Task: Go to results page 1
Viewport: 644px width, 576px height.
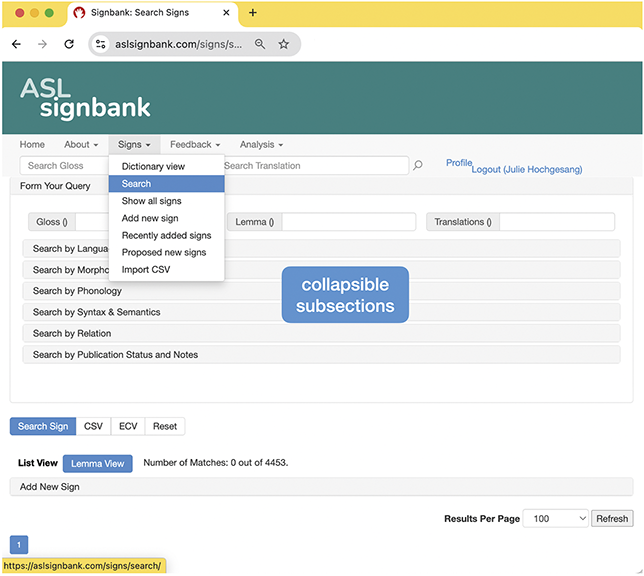Action: (x=19, y=545)
